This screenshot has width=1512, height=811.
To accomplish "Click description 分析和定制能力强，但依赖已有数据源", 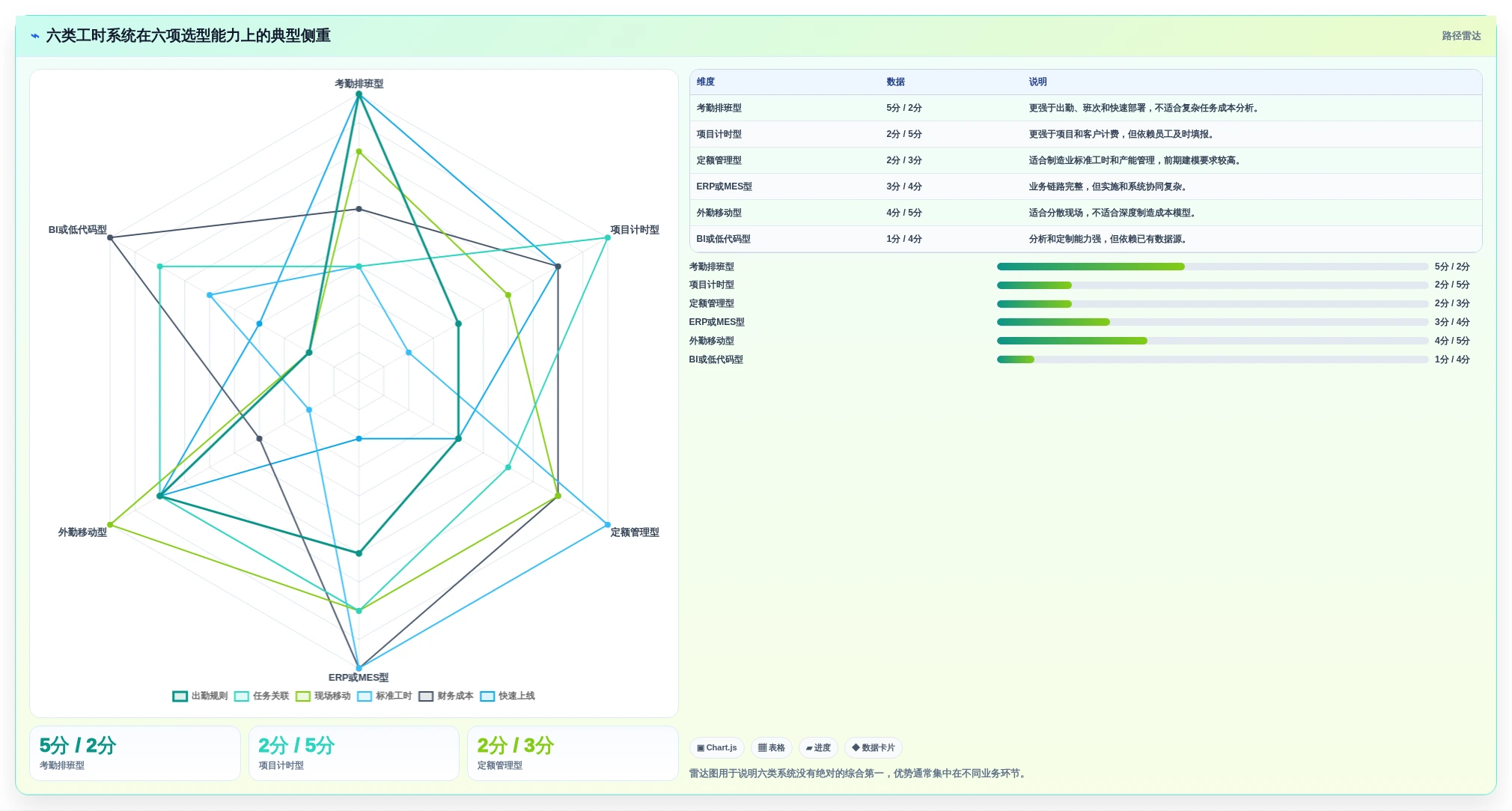I will [x=1108, y=239].
